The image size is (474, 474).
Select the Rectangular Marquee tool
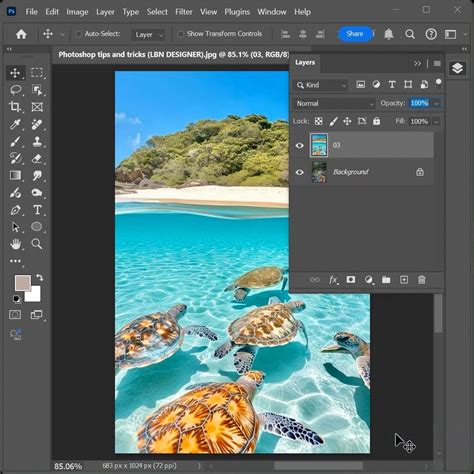pyautogui.click(x=37, y=73)
